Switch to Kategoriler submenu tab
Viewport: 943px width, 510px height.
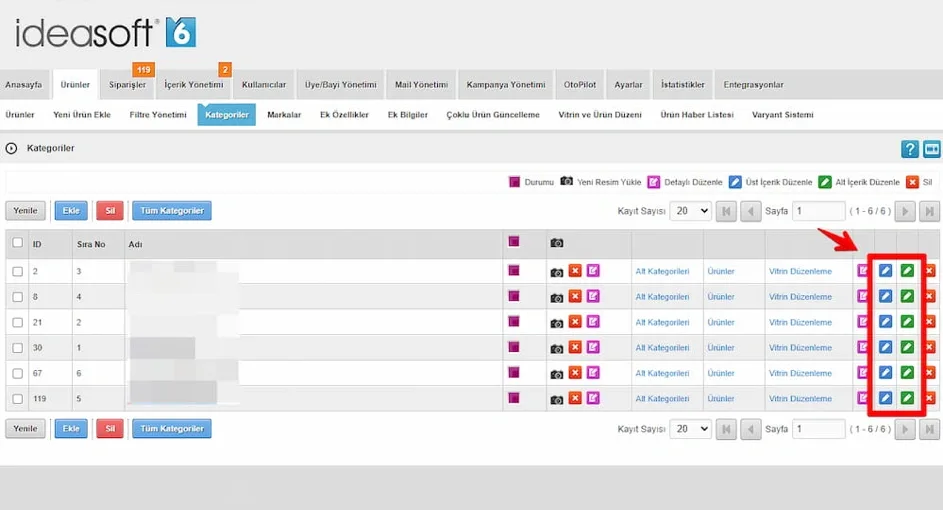pos(227,114)
